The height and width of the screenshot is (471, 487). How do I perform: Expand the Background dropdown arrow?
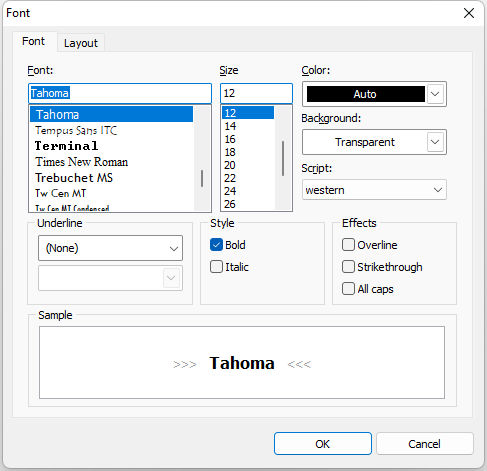coord(435,142)
